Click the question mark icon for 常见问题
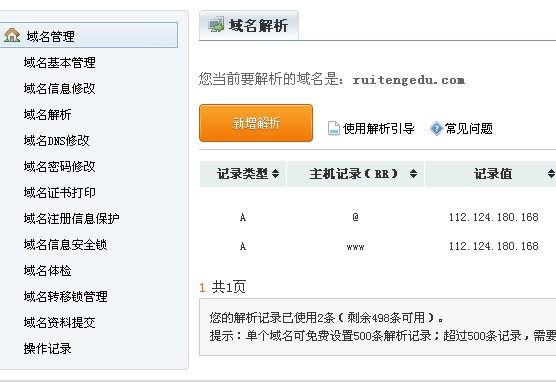This screenshot has height=382, width=556. point(437,128)
